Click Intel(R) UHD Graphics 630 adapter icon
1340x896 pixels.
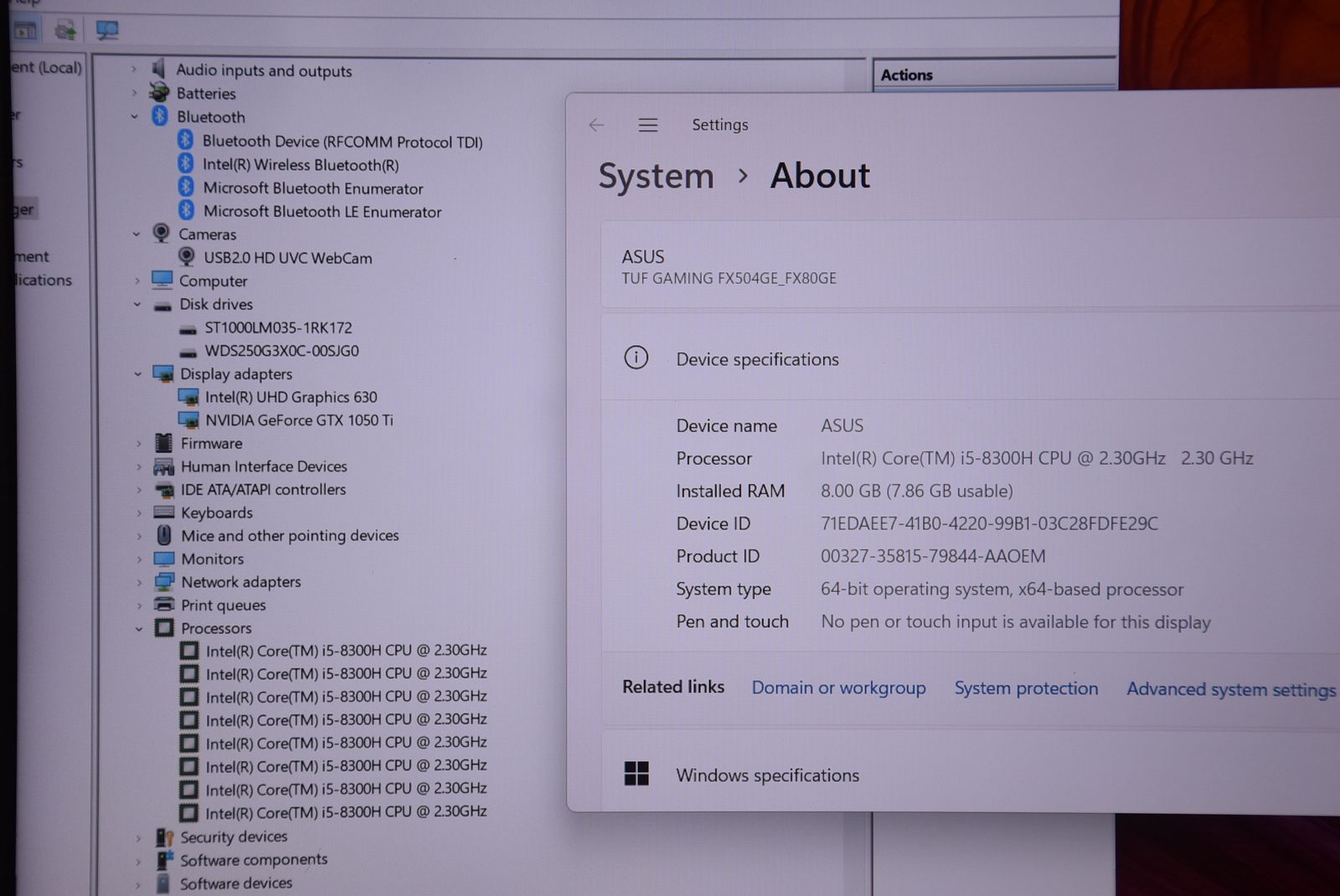[188, 397]
